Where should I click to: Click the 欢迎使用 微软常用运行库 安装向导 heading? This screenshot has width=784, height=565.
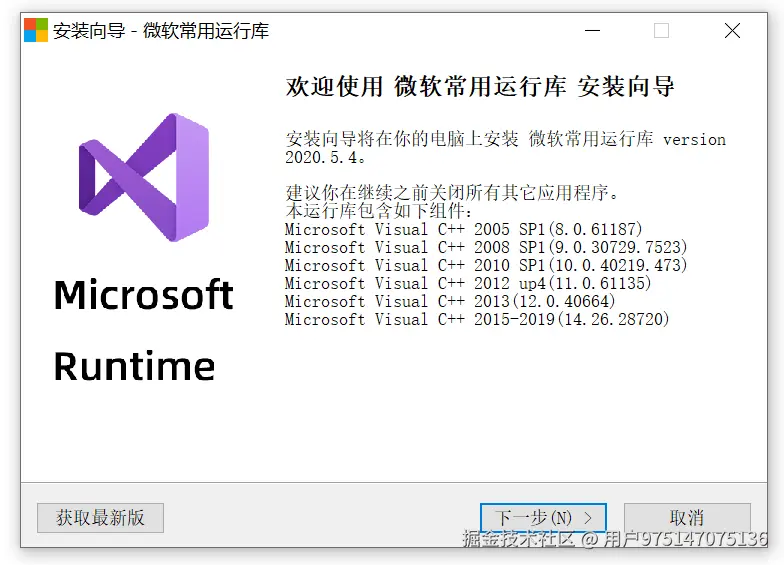pos(480,86)
